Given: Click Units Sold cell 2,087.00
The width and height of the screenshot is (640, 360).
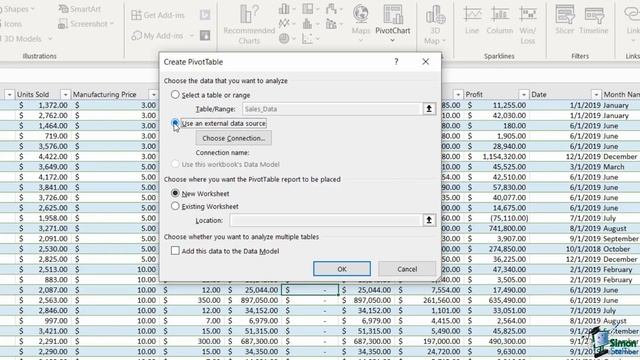Looking at the screenshot, I should (x=43, y=290).
